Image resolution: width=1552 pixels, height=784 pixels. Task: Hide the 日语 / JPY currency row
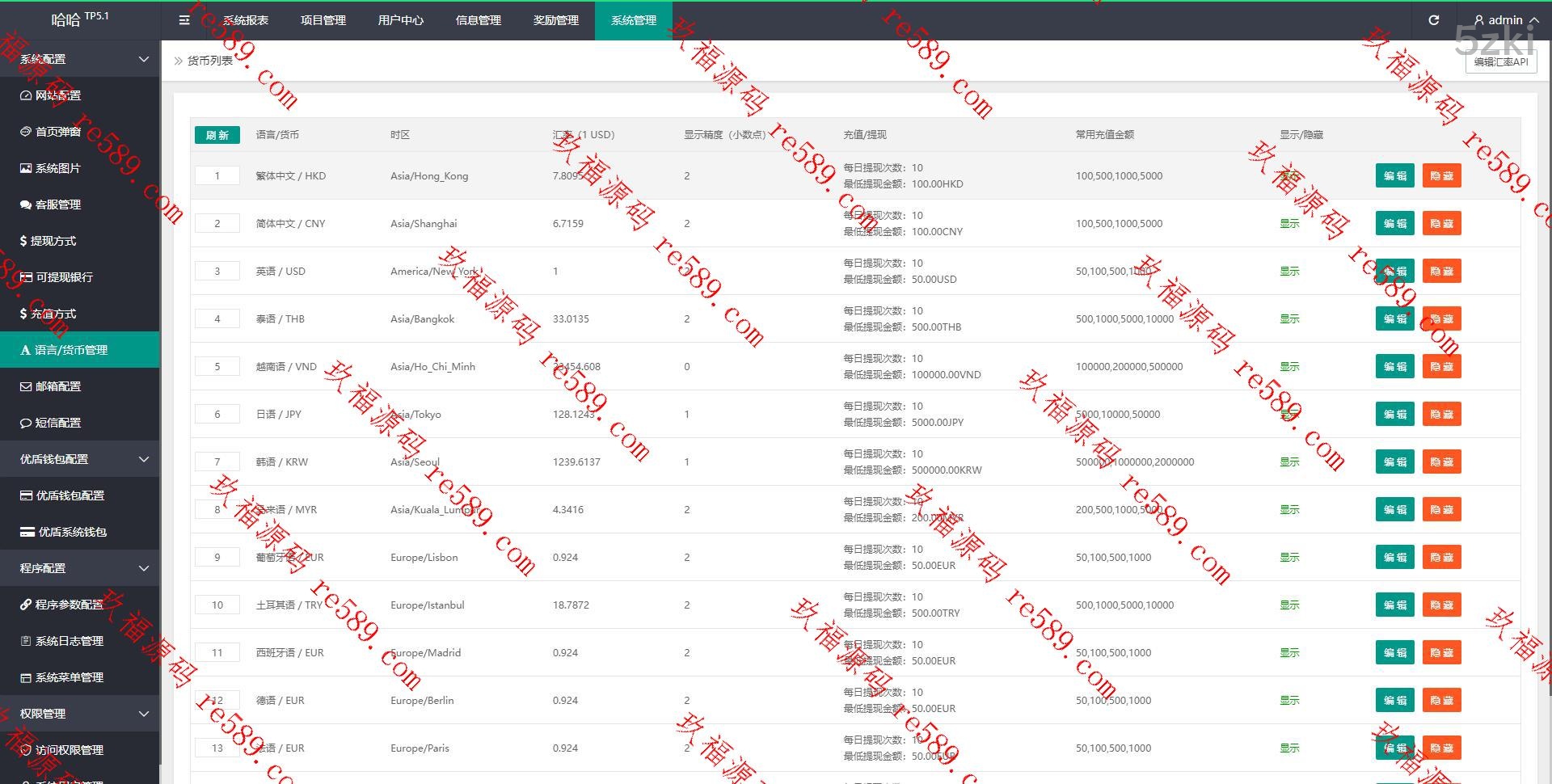tap(1441, 414)
